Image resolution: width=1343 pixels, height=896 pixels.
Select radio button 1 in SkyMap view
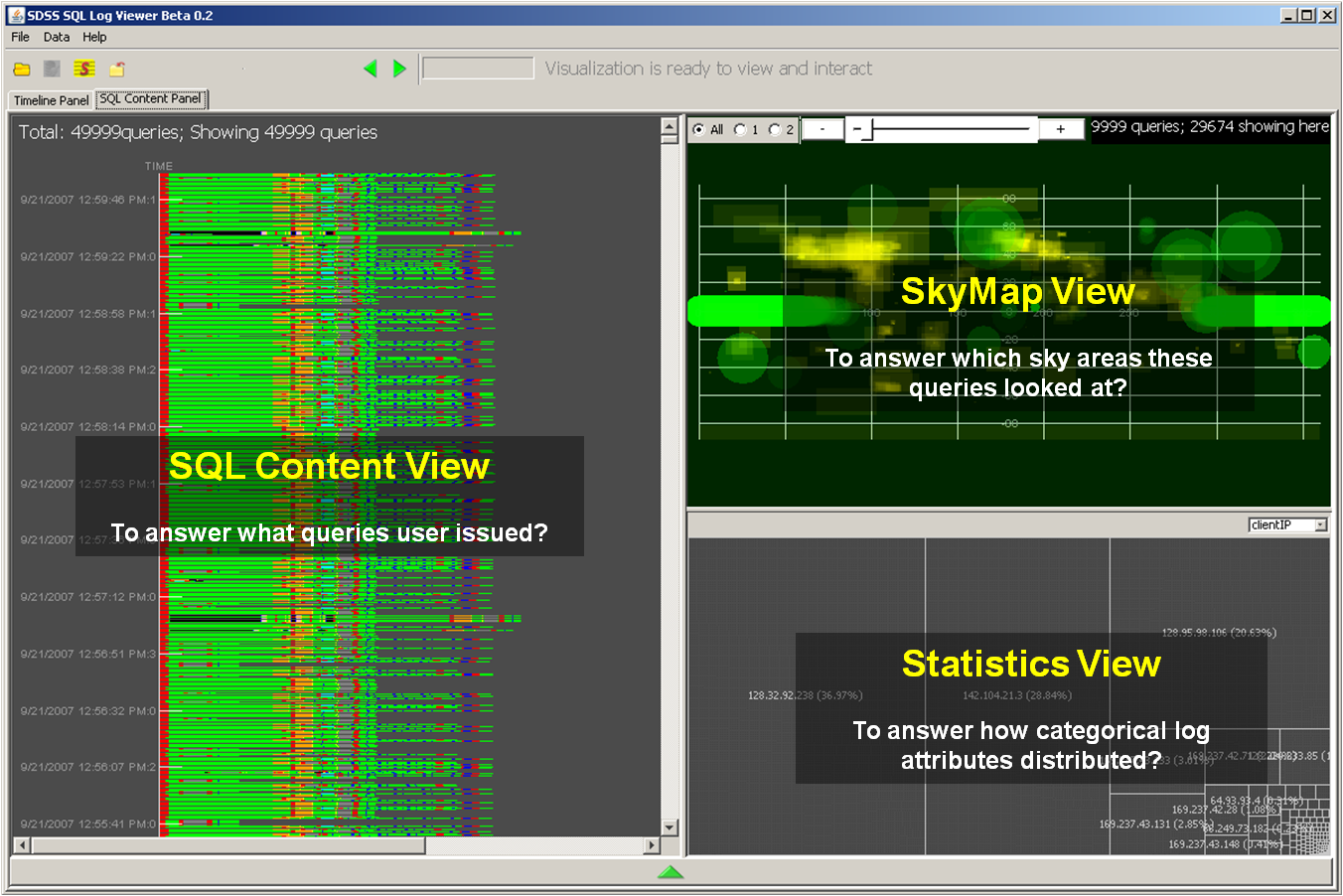click(740, 129)
